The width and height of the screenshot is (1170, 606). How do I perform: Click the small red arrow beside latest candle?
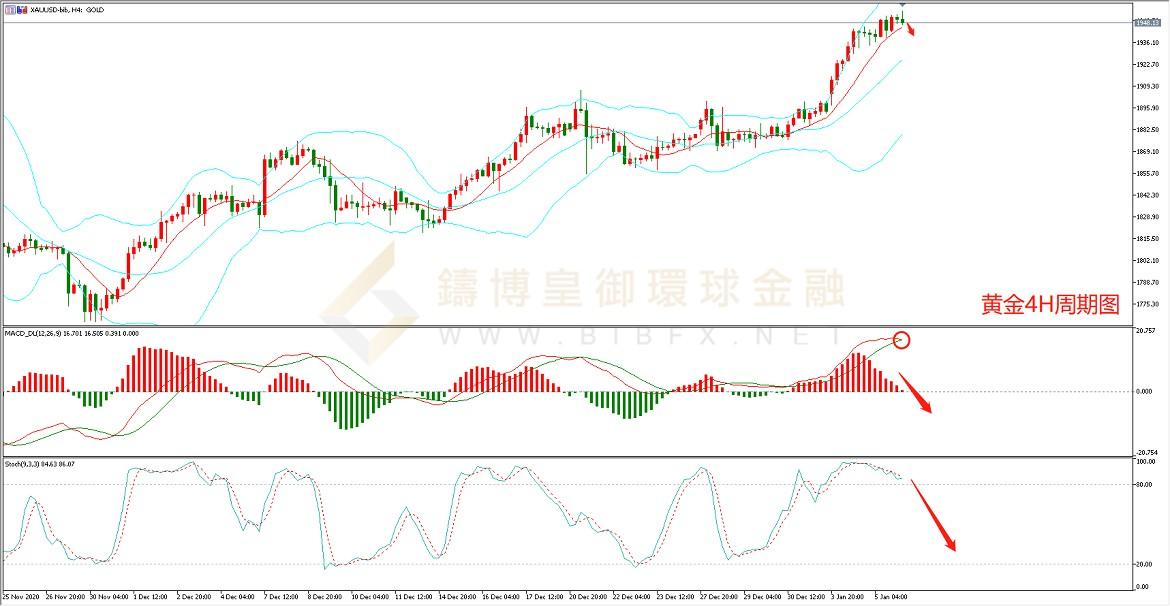pyautogui.click(x=910, y=28)
